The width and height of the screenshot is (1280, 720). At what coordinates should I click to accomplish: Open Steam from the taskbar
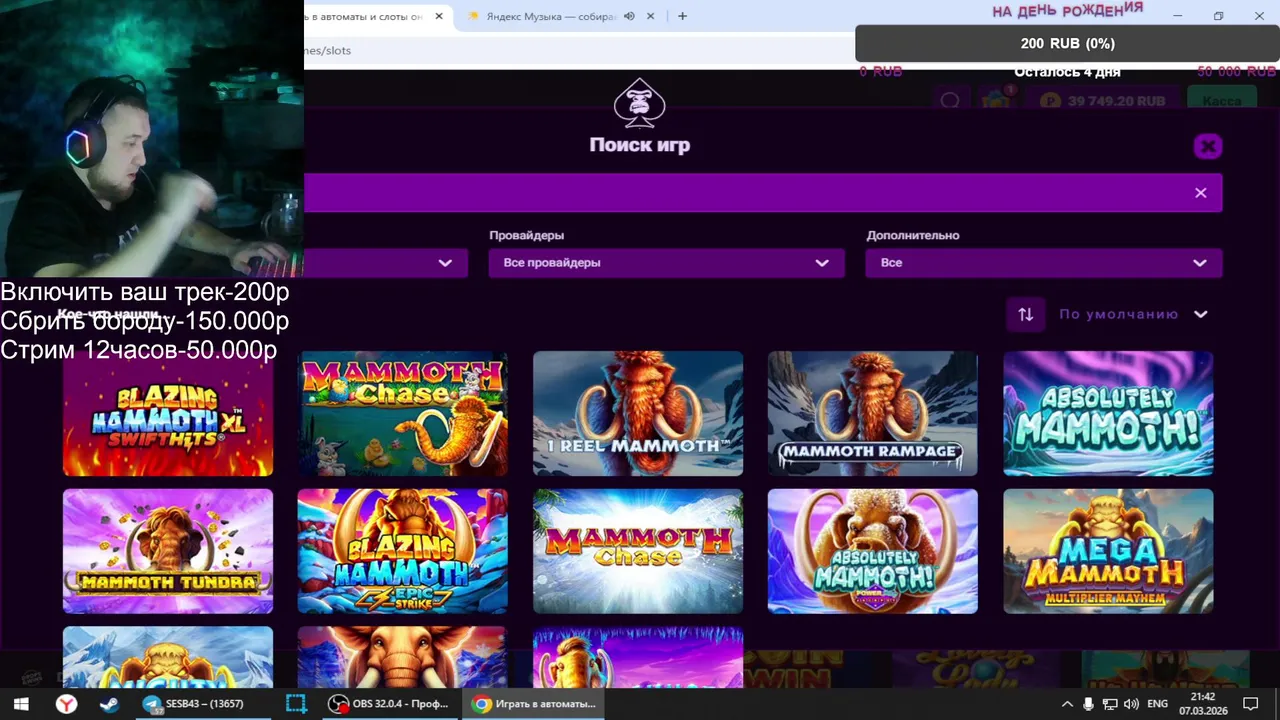tap(109, 704)
